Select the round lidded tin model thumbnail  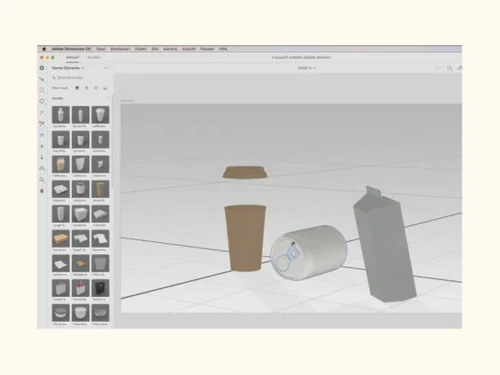61,313
